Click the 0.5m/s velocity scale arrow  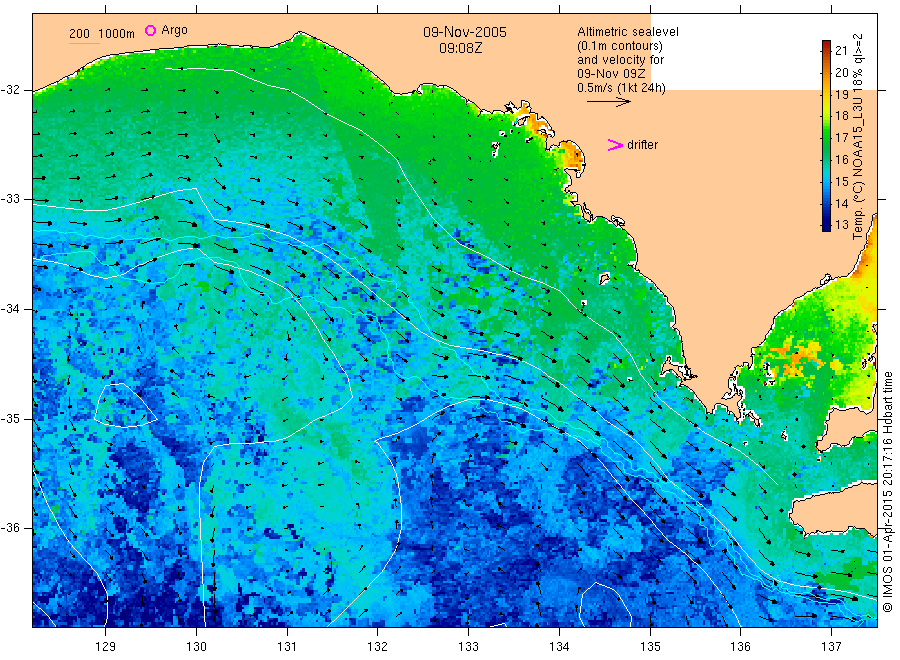coord(608,102)
